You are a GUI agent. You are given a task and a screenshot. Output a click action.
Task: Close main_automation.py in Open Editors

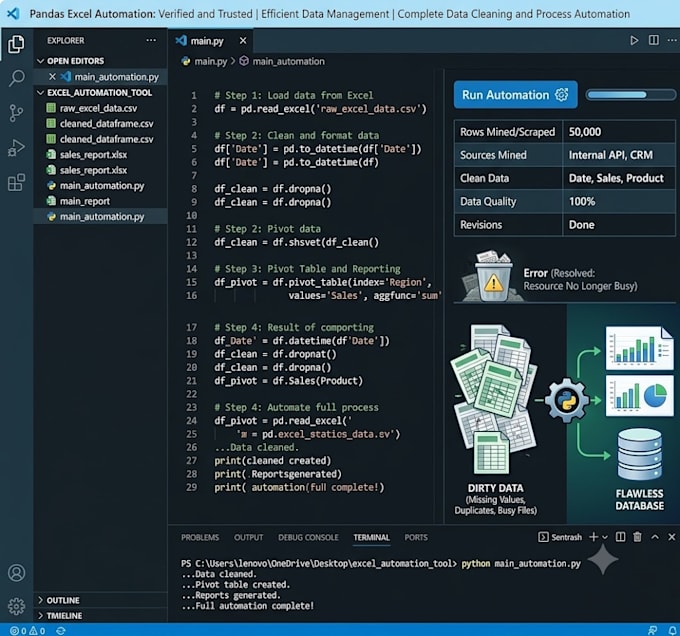[52, 77]
